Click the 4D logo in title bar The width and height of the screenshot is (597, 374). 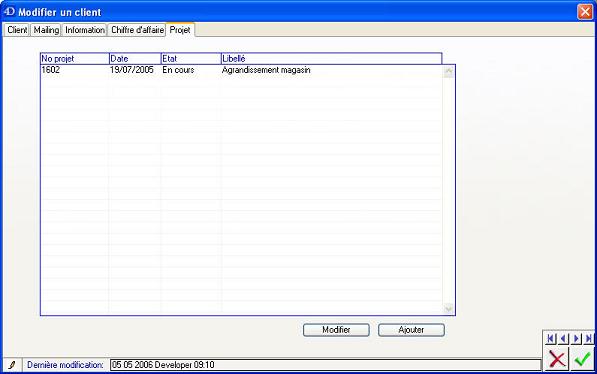[9, 12]
